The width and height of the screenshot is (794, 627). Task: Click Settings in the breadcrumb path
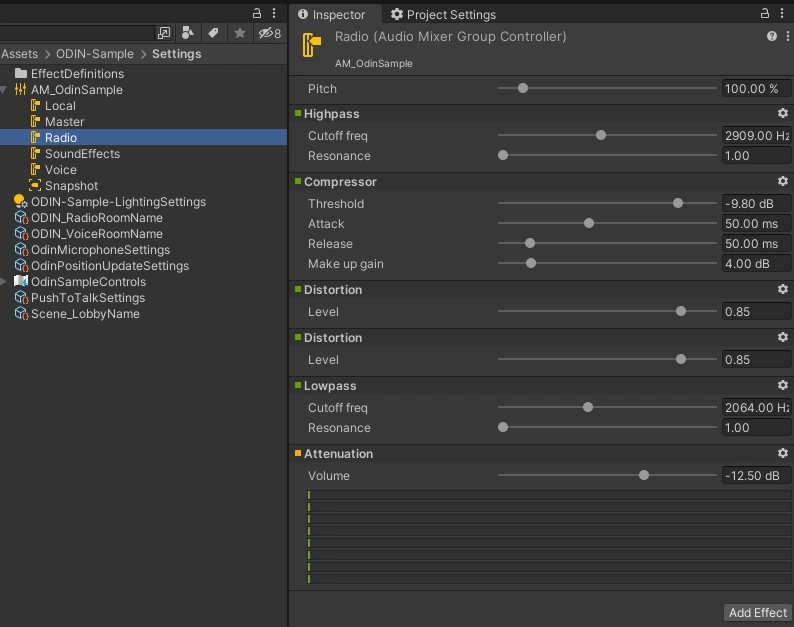tap(177, 54)
